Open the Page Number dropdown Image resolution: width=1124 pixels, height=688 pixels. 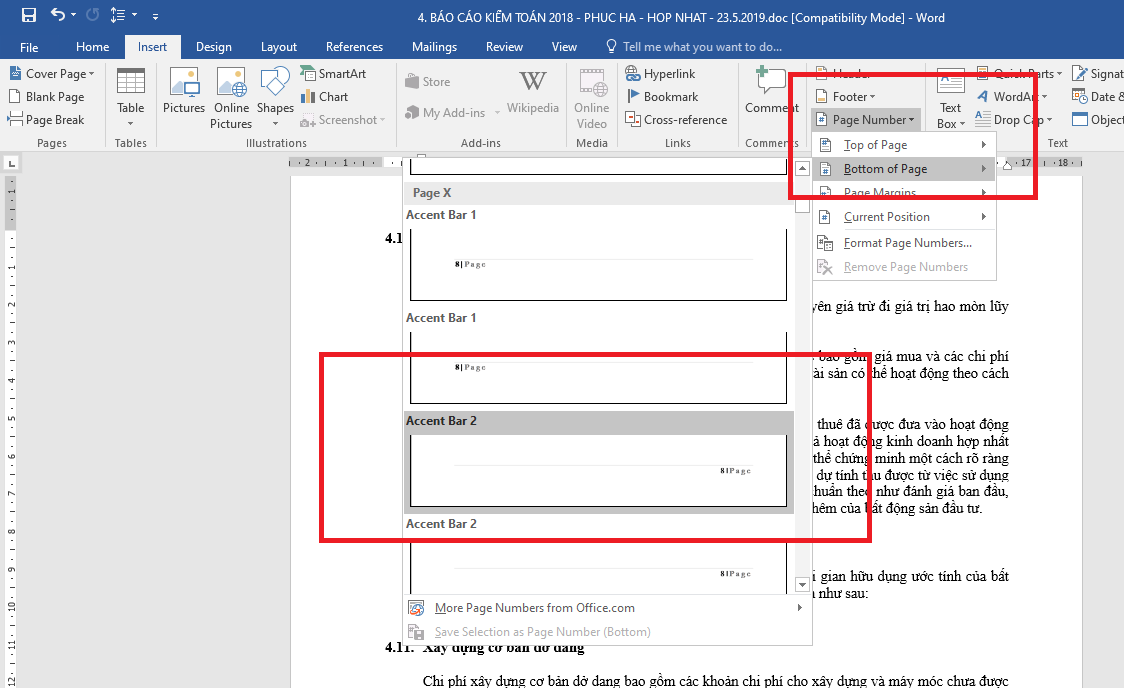[x=864, y=120]
